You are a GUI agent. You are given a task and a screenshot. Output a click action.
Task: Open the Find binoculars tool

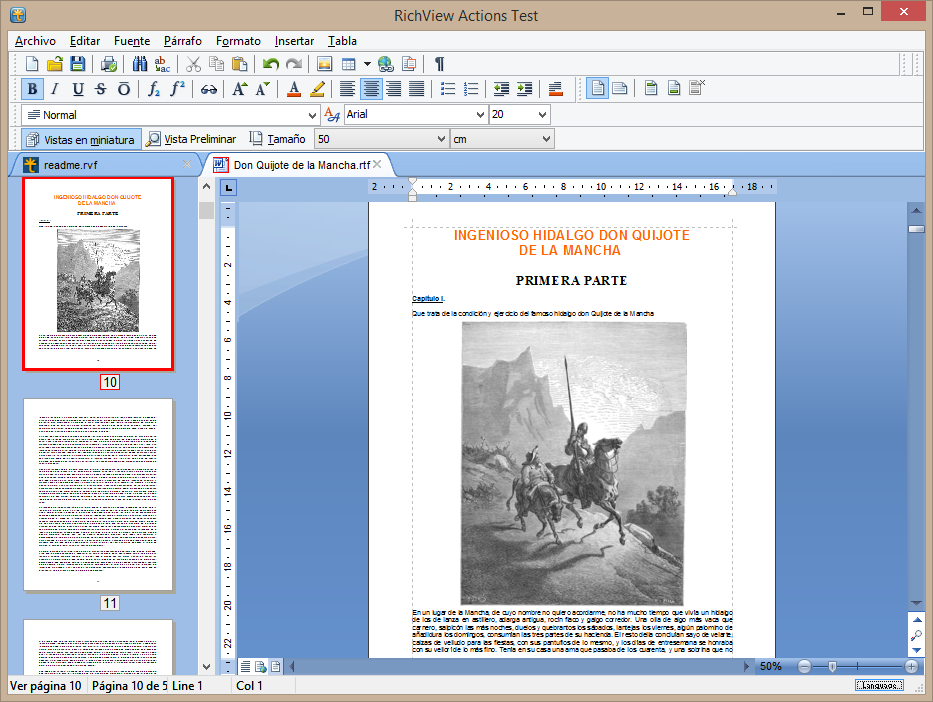pyautogui.click(x=140, y=64)
